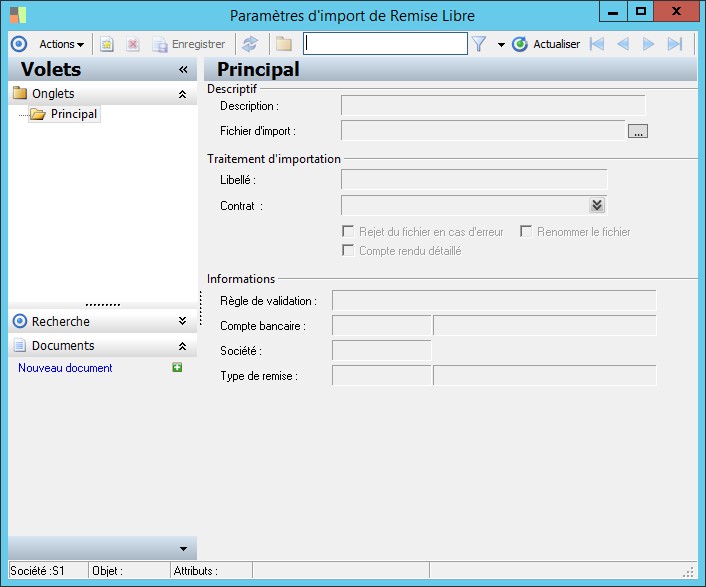The width and height of the screenshot is (706, 587).
Task: Click the Fichier d'import input field
Action: pyautogui.click(x=483, y=131)
